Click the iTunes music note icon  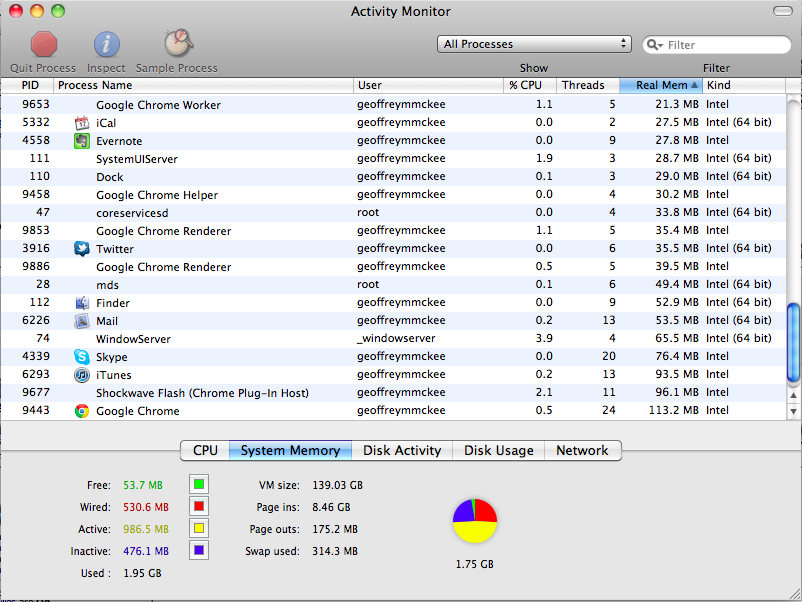82,375
